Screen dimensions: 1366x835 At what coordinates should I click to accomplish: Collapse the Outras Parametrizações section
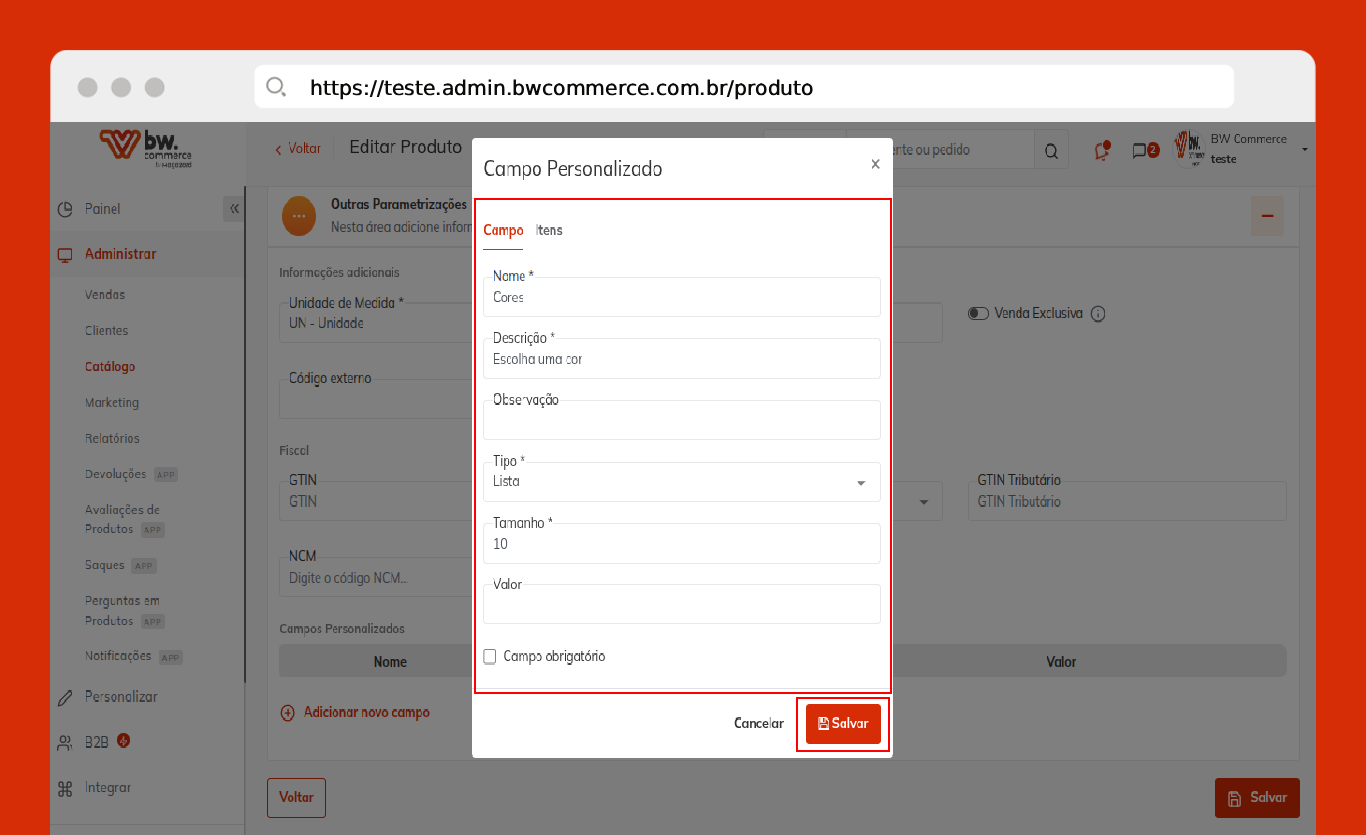pos(1267,216)
